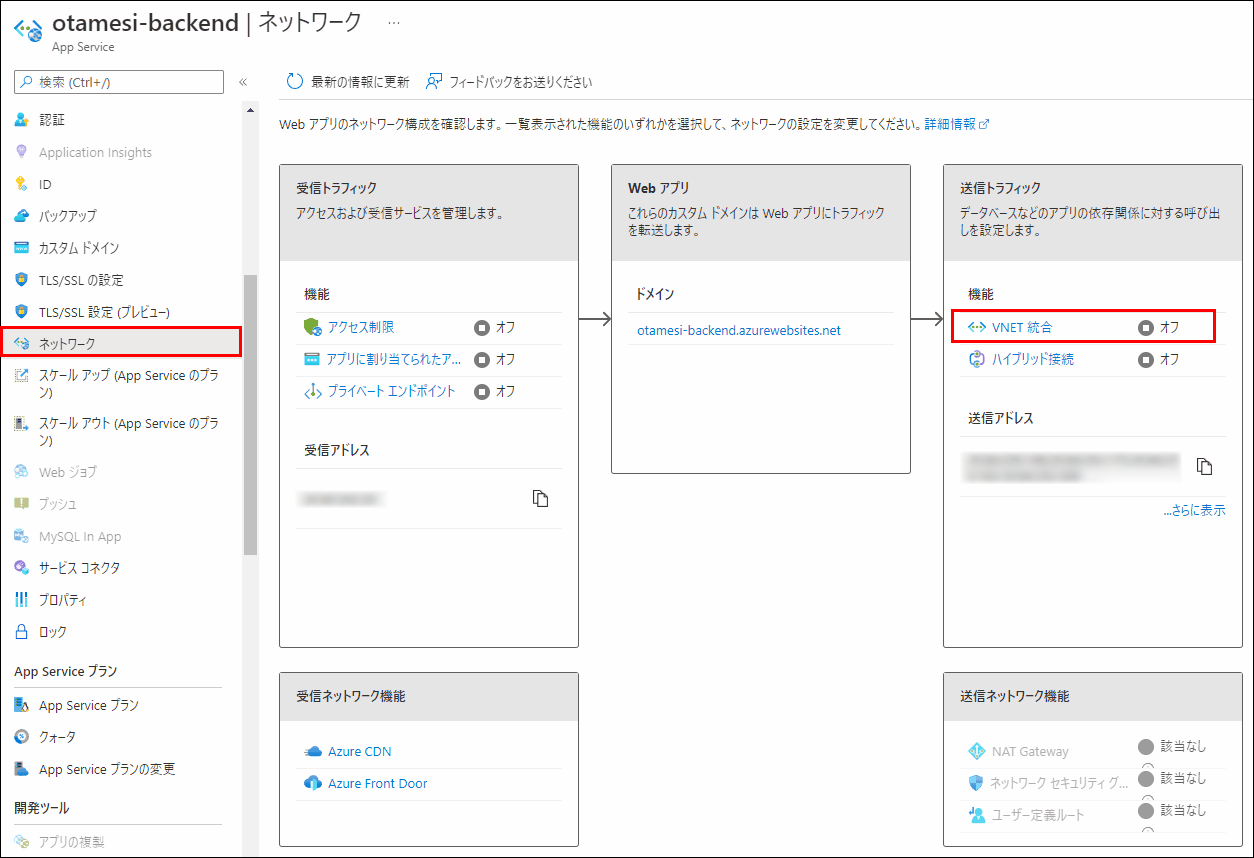The image size is (1254, 858).
Task: Copy the 受信アドレス with copy icon
Action: click(x=541, y=498)
